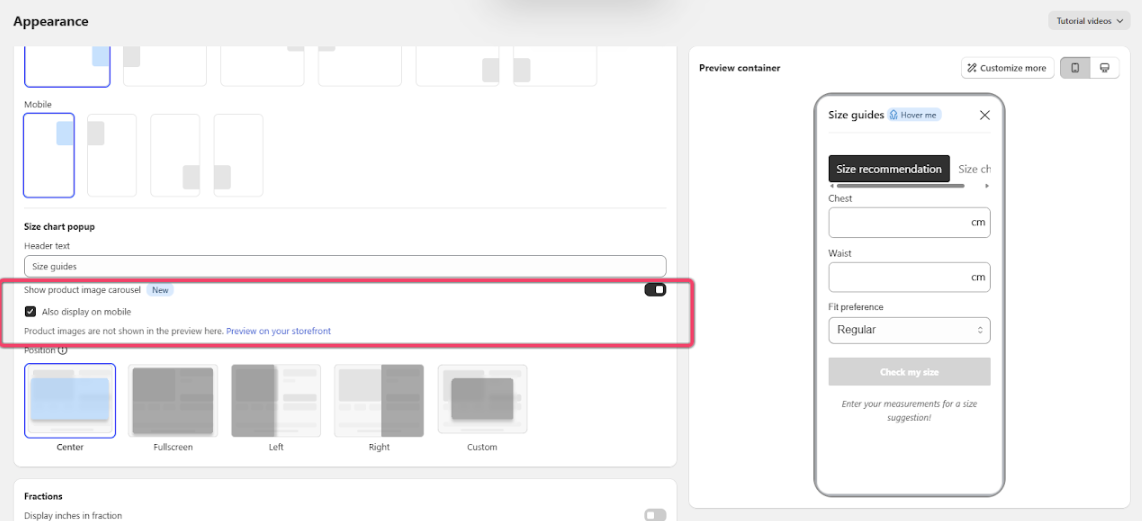Open Preview on your storefront link
1142x521 pixels.
point(278,331)
